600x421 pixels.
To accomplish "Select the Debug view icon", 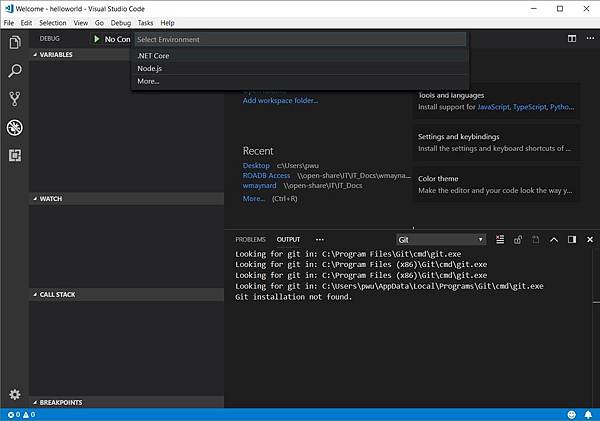I will [15, 127].
